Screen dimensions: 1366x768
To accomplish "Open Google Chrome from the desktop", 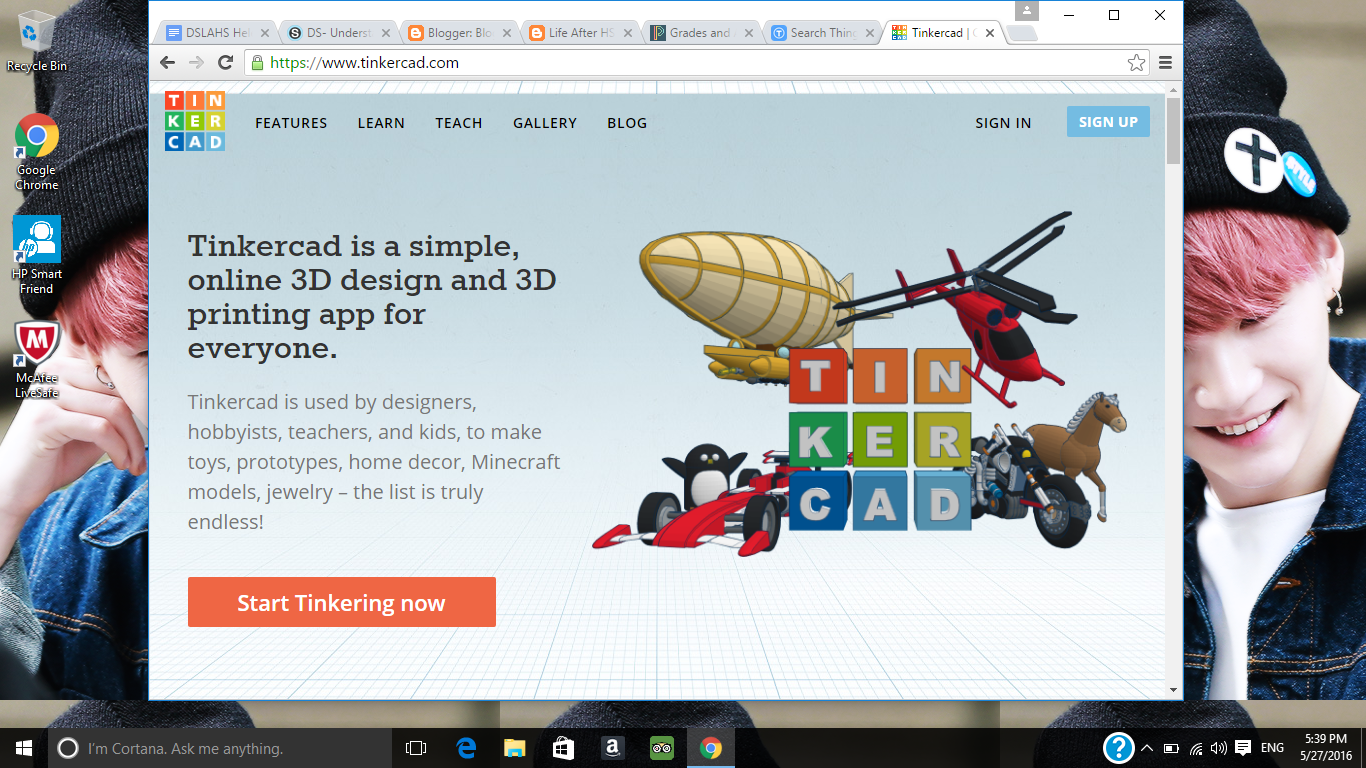I will (37, 135).
